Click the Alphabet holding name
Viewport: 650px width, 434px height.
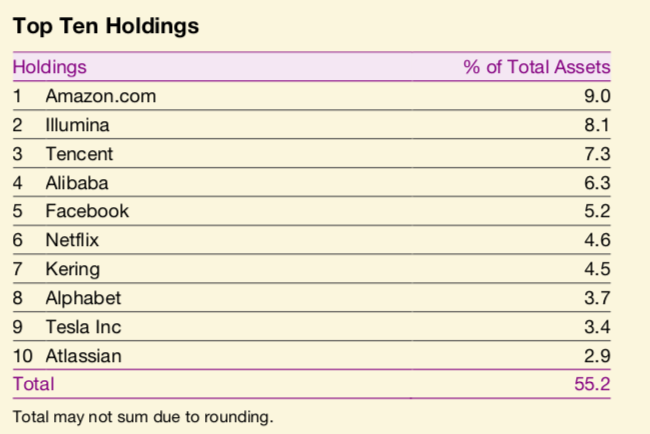click(x=83, y=298)
